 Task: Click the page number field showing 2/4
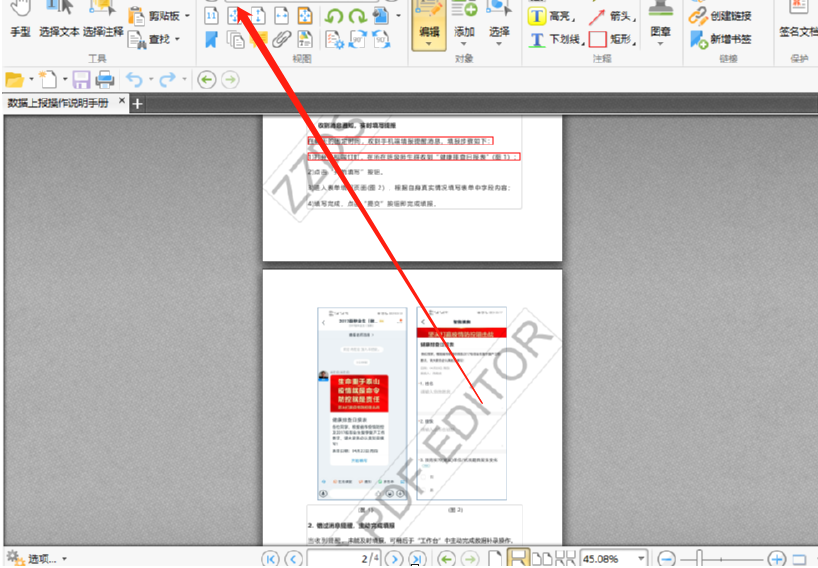[344, 559]
